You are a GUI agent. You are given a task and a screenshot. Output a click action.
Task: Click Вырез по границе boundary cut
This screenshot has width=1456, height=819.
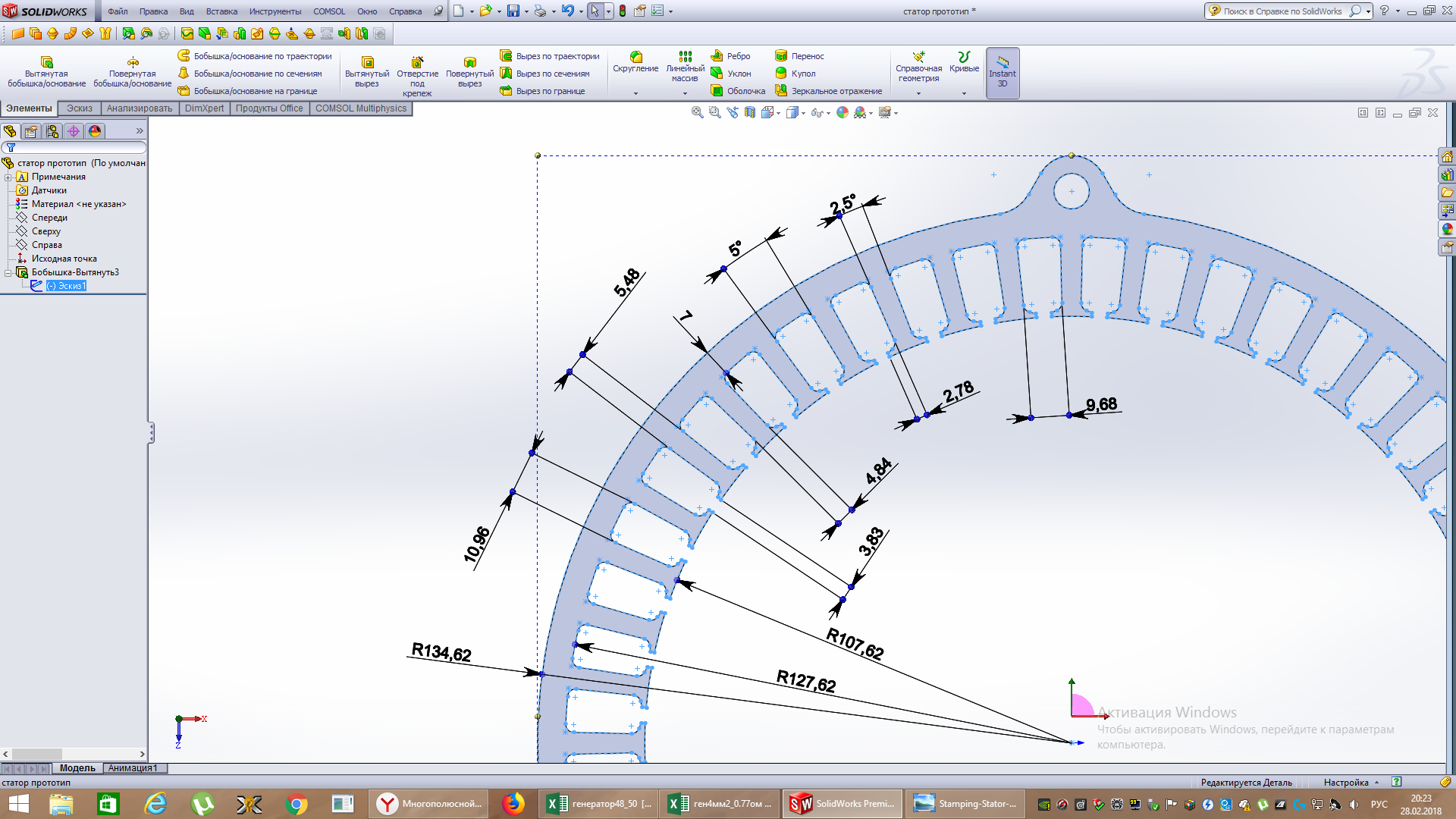543,91
